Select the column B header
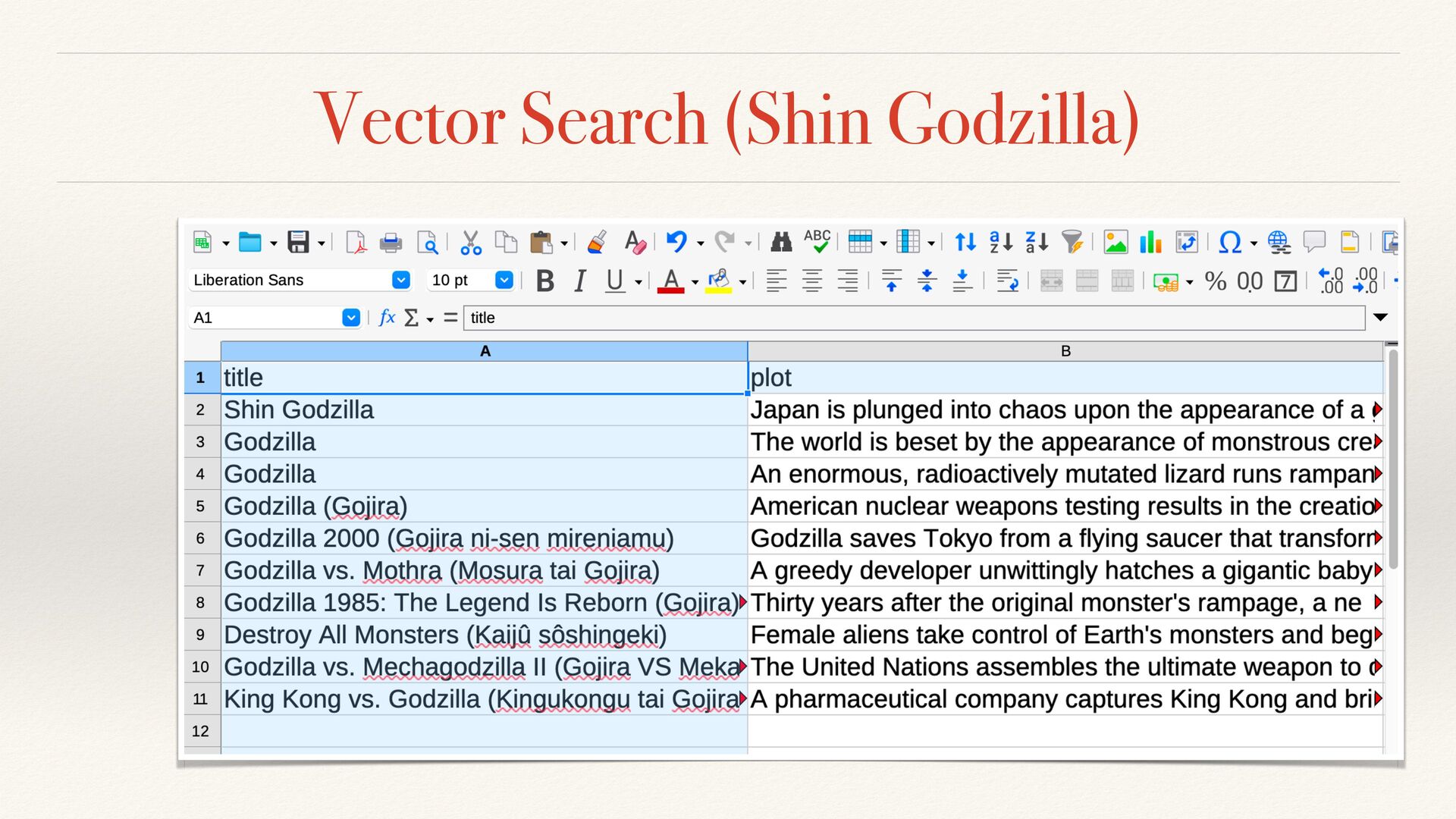 [x=1065, y=351]
